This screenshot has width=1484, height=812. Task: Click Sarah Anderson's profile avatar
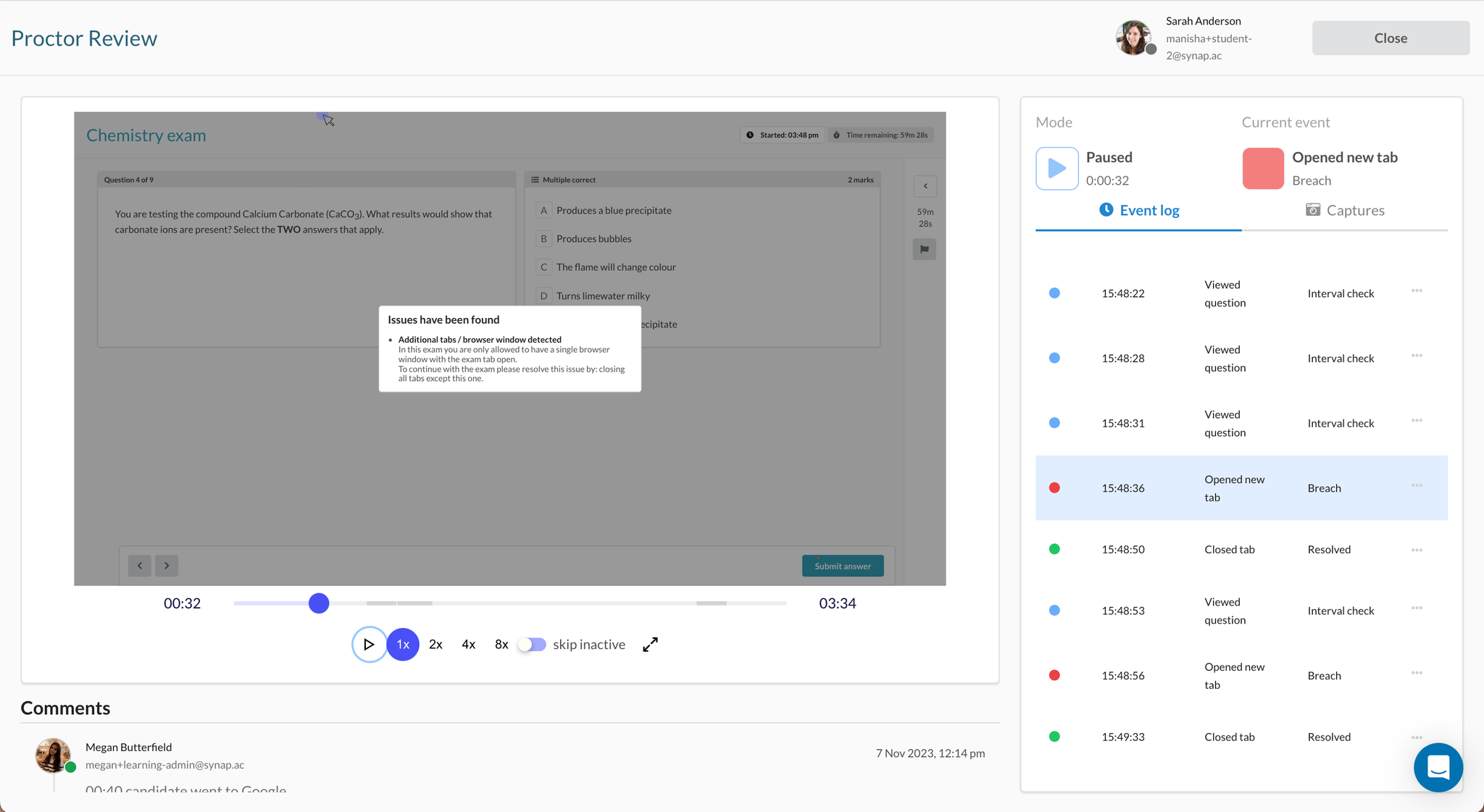click(x=1133, y=38)
